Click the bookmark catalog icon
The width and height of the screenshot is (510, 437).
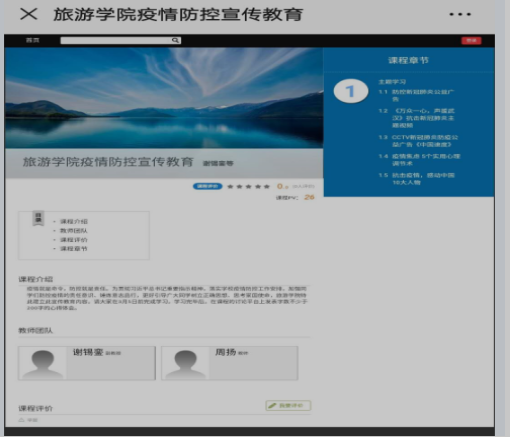pos(38,218)
